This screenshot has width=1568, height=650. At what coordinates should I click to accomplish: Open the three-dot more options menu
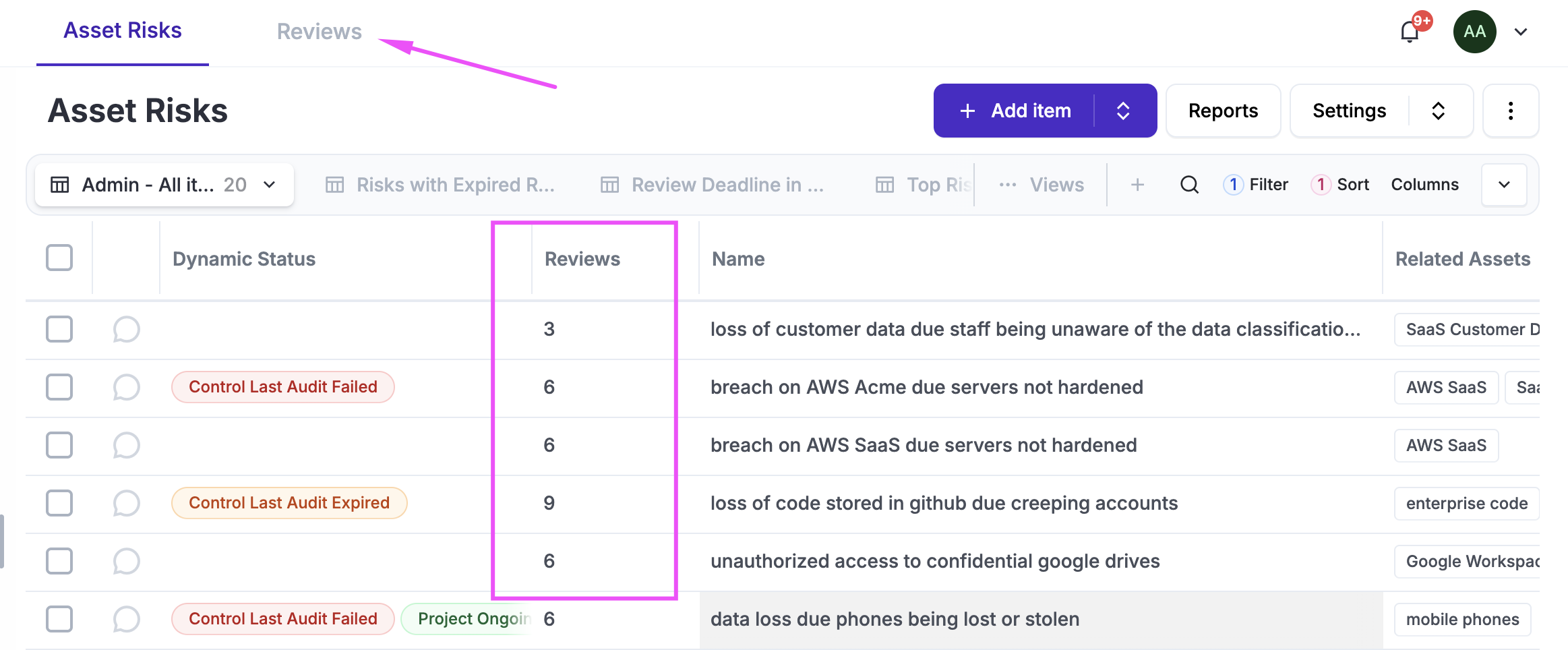pyautogui.click(x=1510, y=111)
